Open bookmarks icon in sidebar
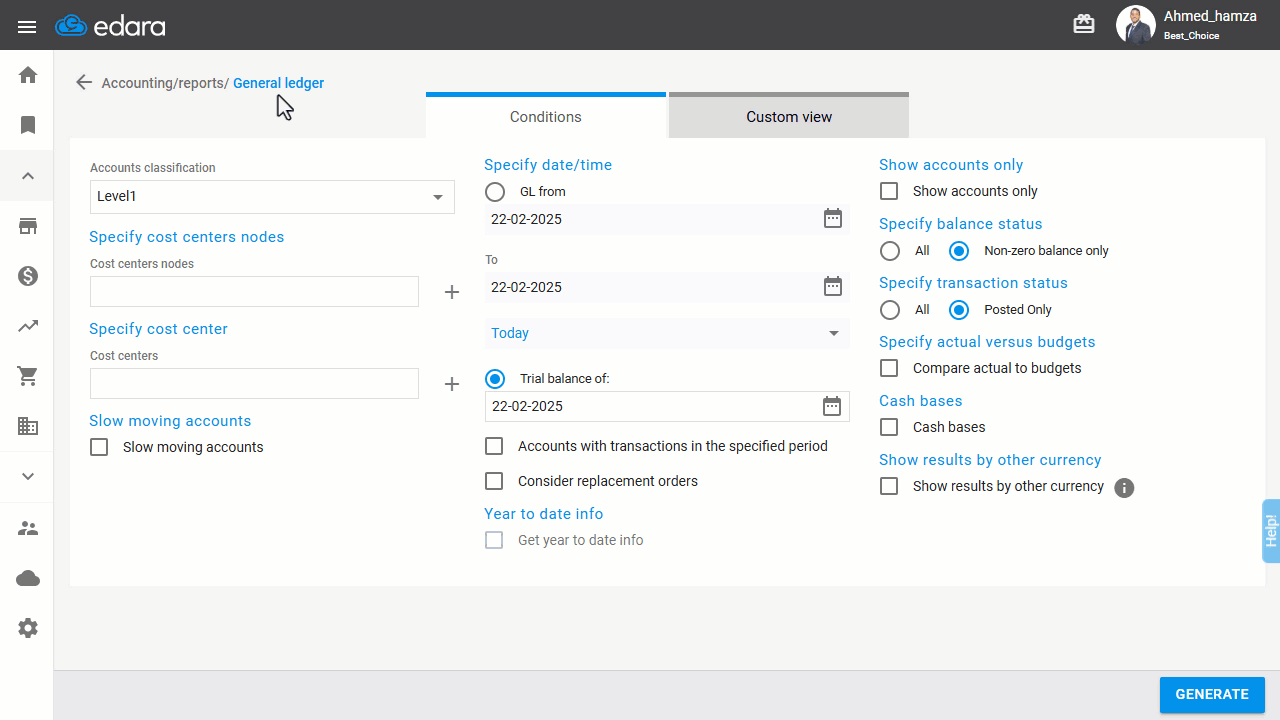Image resolution: width=1280 pixels, height=720 pixels. coord(28,125)
